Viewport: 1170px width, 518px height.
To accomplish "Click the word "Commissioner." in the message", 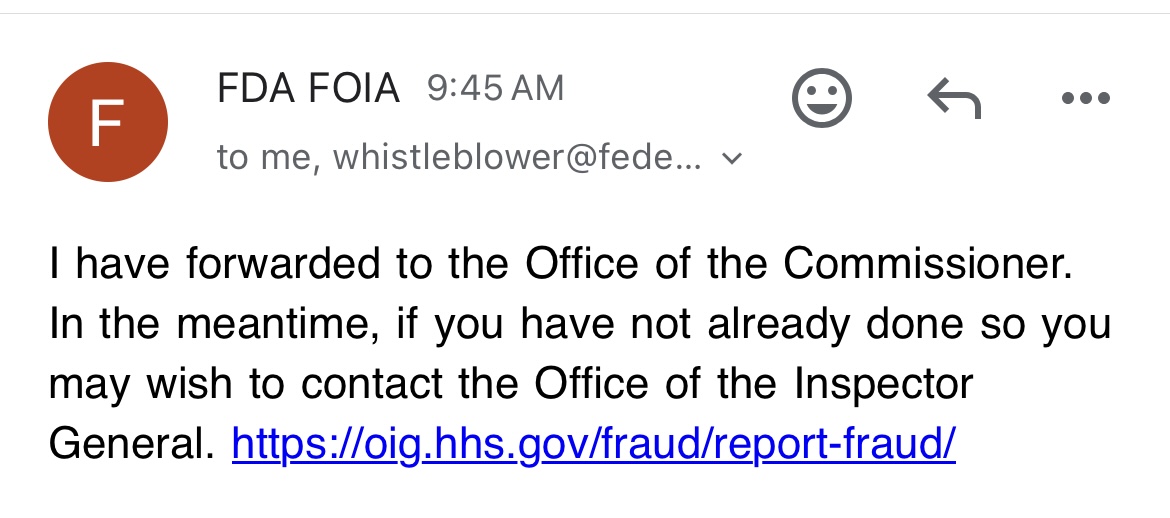I will (x=928, y=264).
